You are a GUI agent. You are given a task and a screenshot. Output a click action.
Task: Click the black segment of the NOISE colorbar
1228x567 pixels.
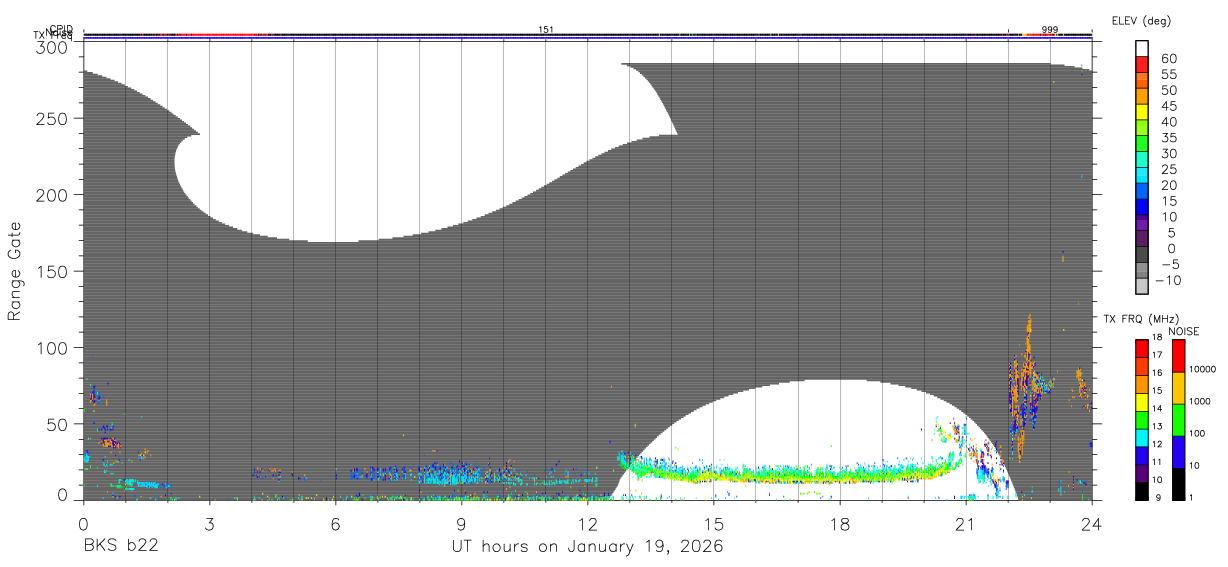(1178, 484)
